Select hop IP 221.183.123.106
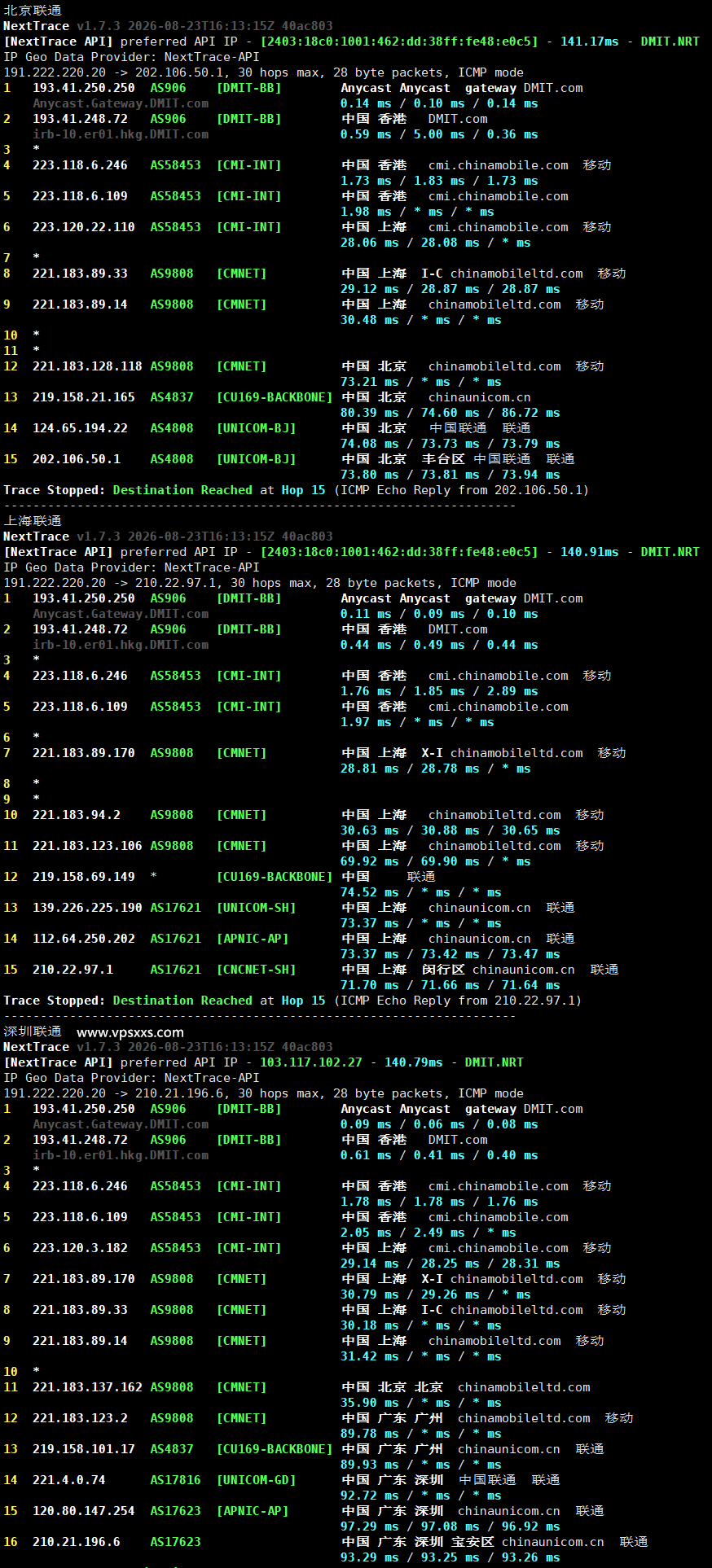This screenshot has height=1568, width=712. (x=87, y=846)
